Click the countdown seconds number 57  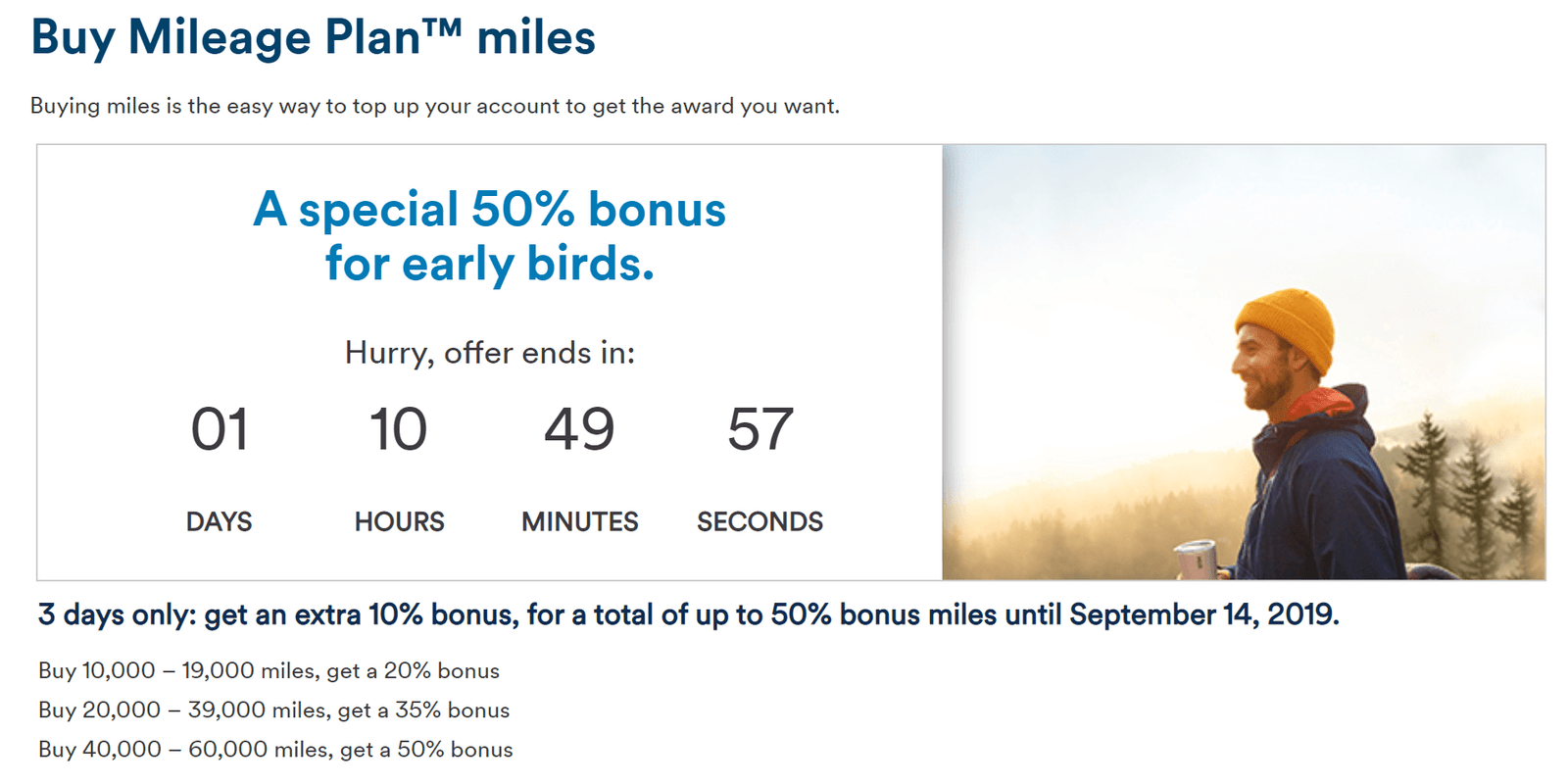pyautogui.click(x=760, y=429)
